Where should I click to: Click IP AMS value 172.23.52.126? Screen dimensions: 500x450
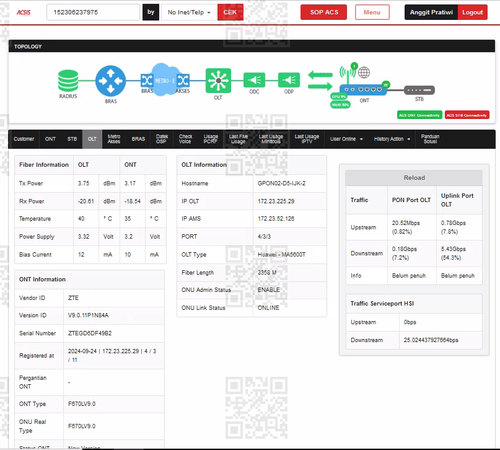(x=276, y=219)
